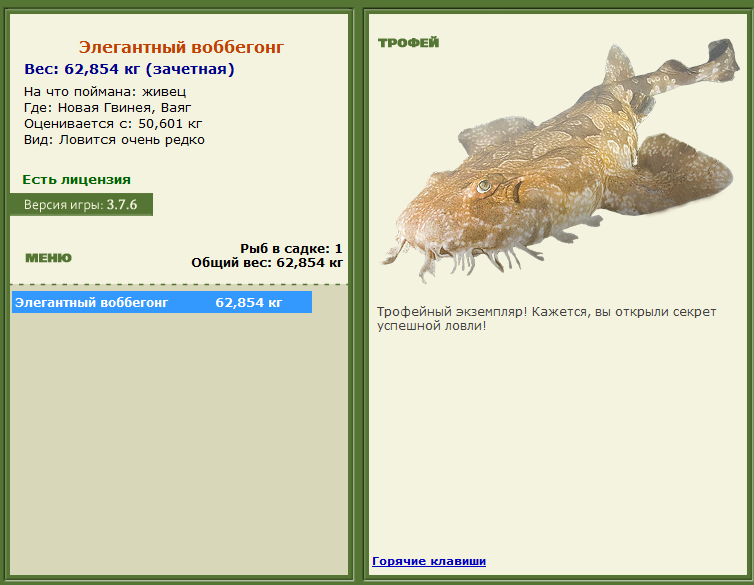This screenshot has width=754, height=585.
Task: Click Оценивается с: 50,601 кг text
Action: point(113,124)
